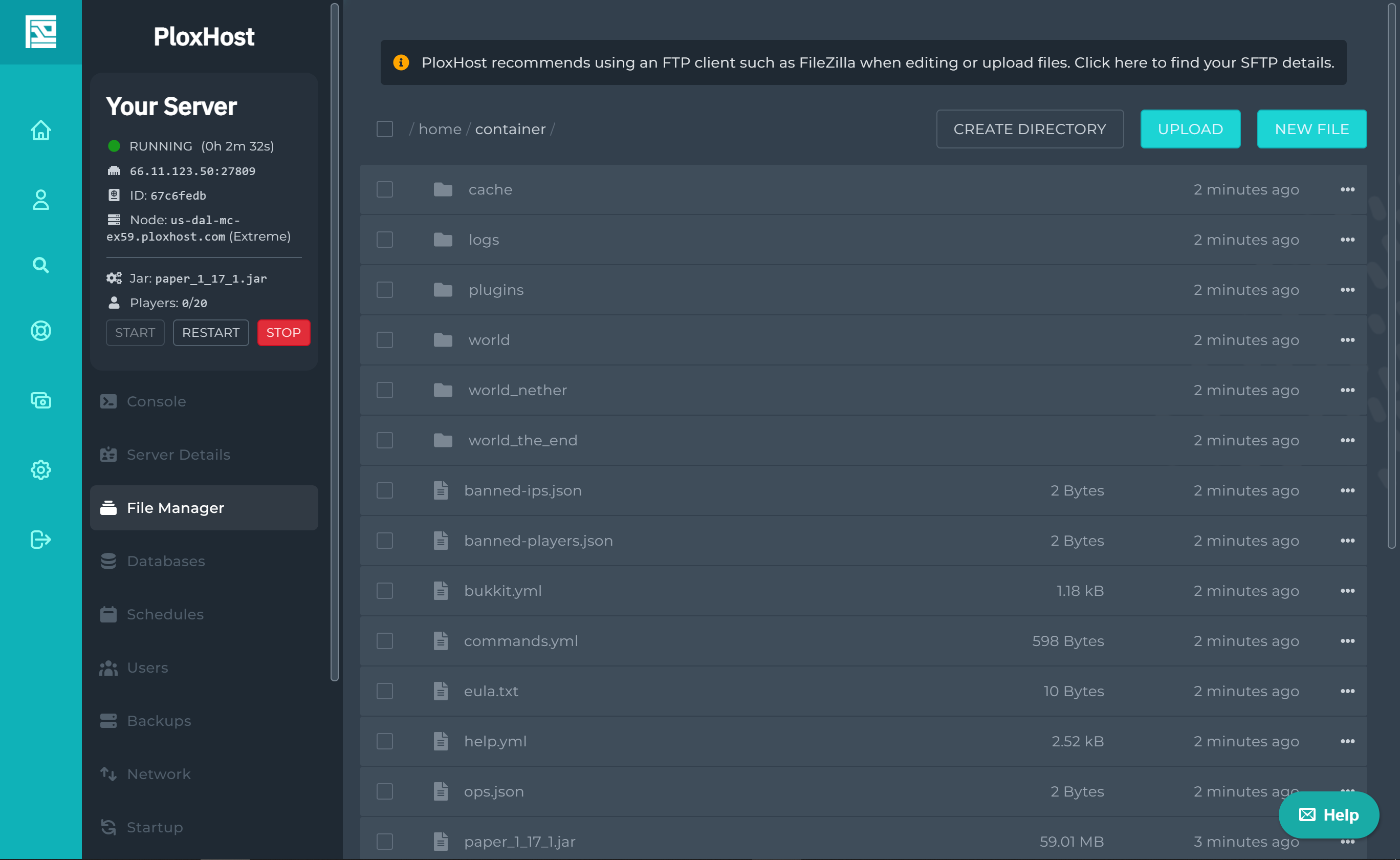Click the eula.txt file icon
Viewport: 1400px width, 860px height.
point(441,691)
